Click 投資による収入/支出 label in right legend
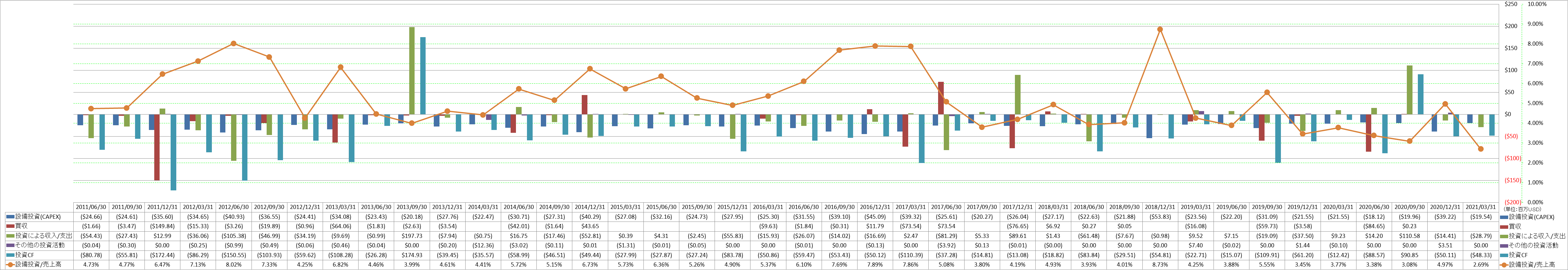 point(1537,236)
